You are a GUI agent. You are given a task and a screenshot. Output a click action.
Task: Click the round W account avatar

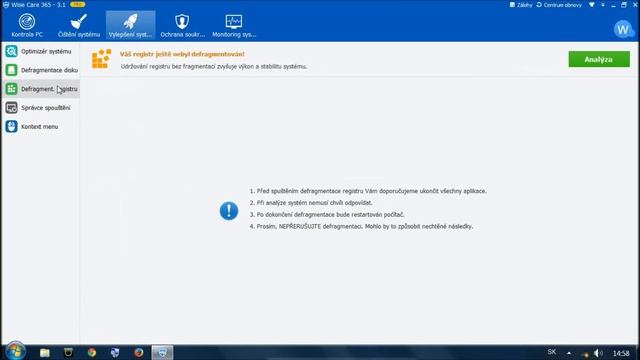point(623,29)
